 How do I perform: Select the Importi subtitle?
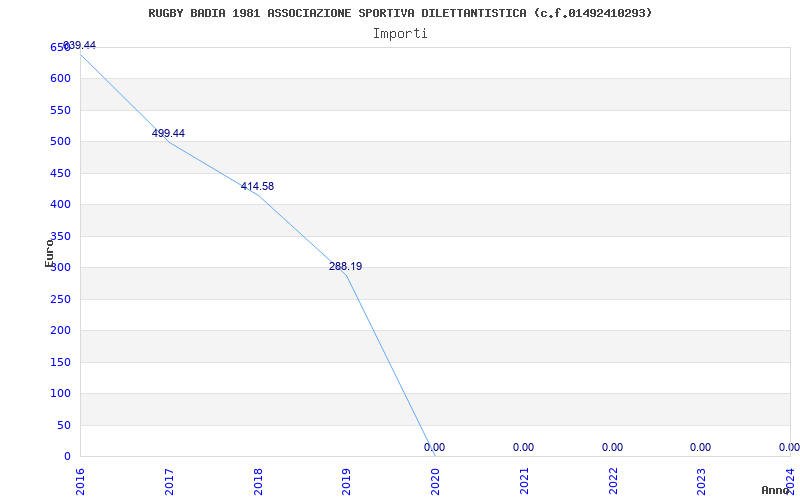pos(400,34)
